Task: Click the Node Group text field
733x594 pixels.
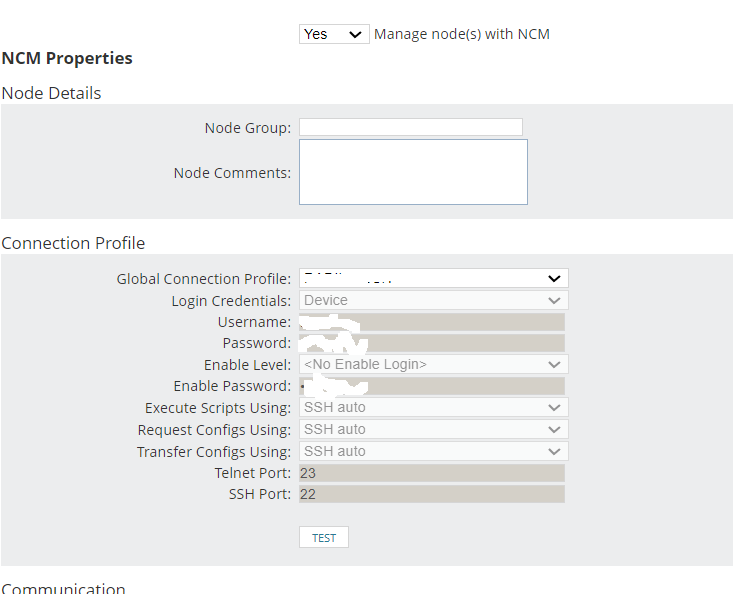Action: 410,127
